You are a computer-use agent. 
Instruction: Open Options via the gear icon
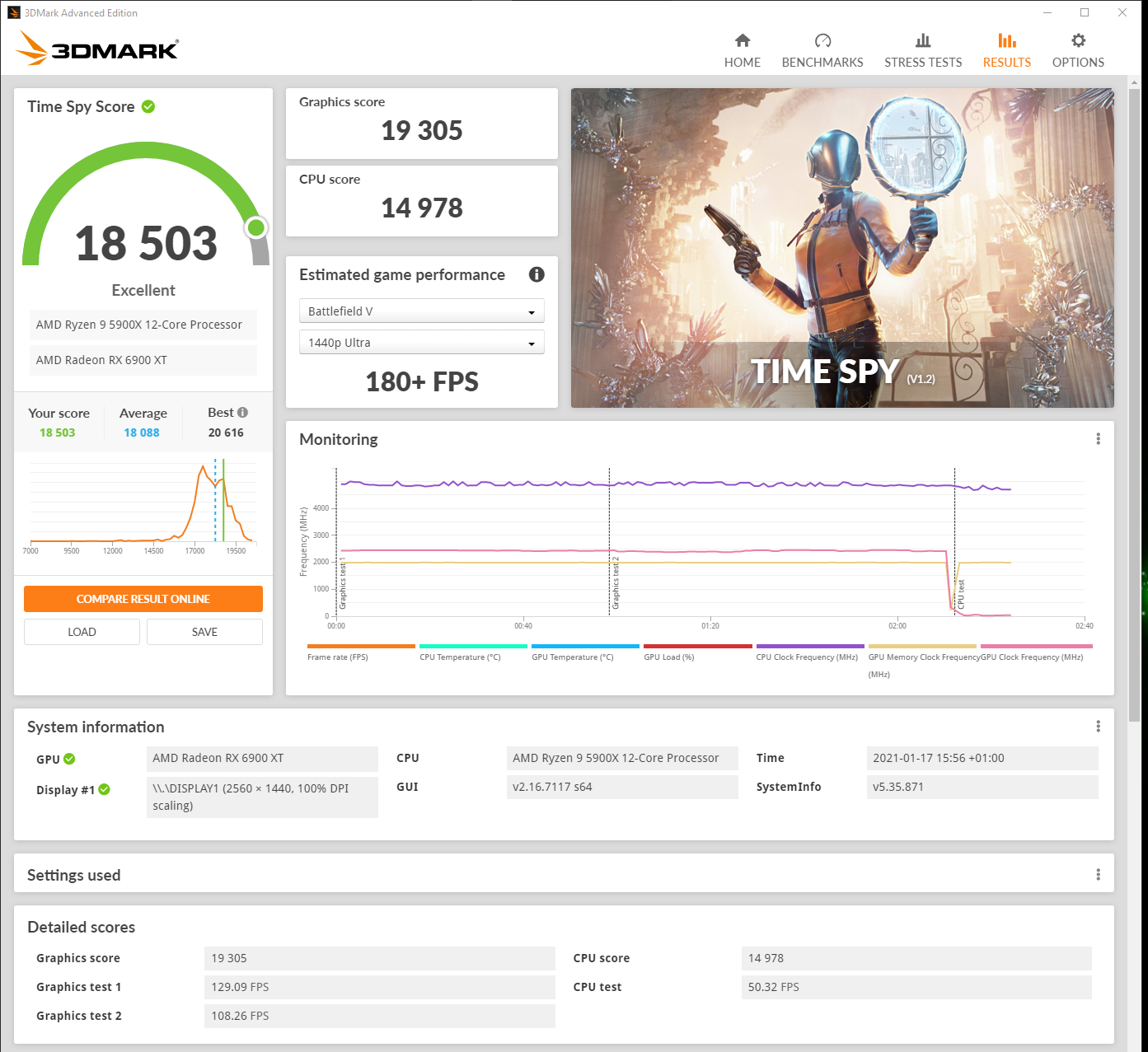coord(1077,48)
